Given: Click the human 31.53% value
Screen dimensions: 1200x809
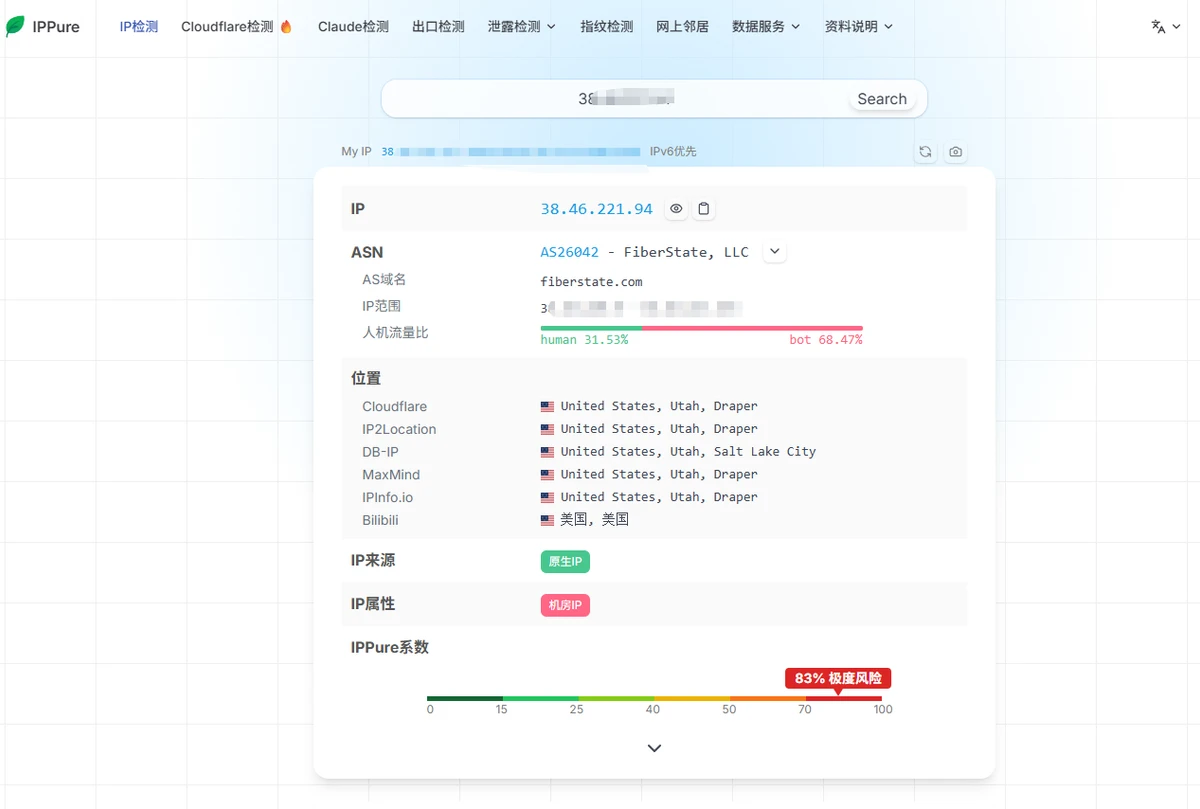Looking at the screenshot, I should pos(584,340).
